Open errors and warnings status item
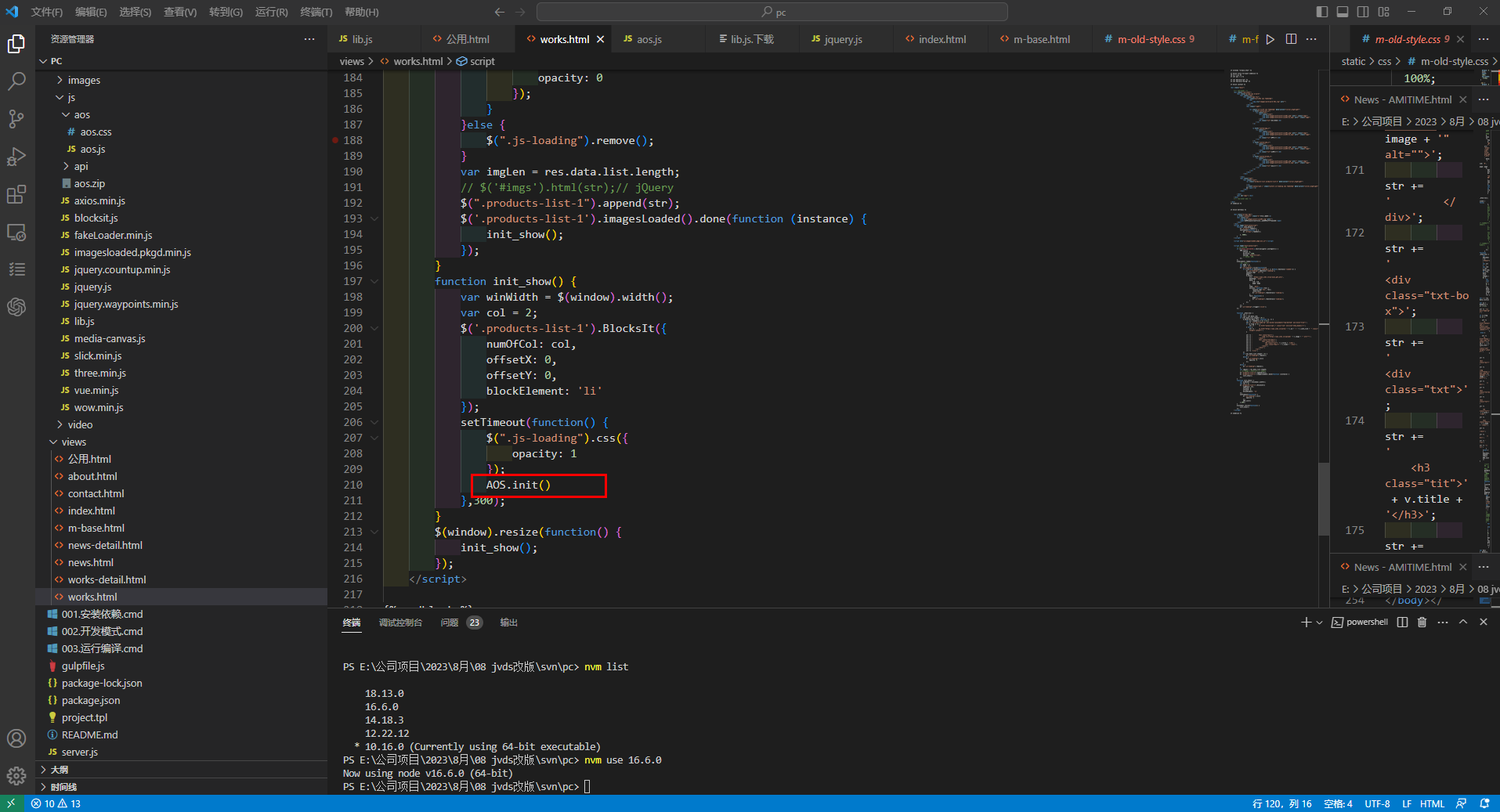1500x812 pixels. [56, 803]
